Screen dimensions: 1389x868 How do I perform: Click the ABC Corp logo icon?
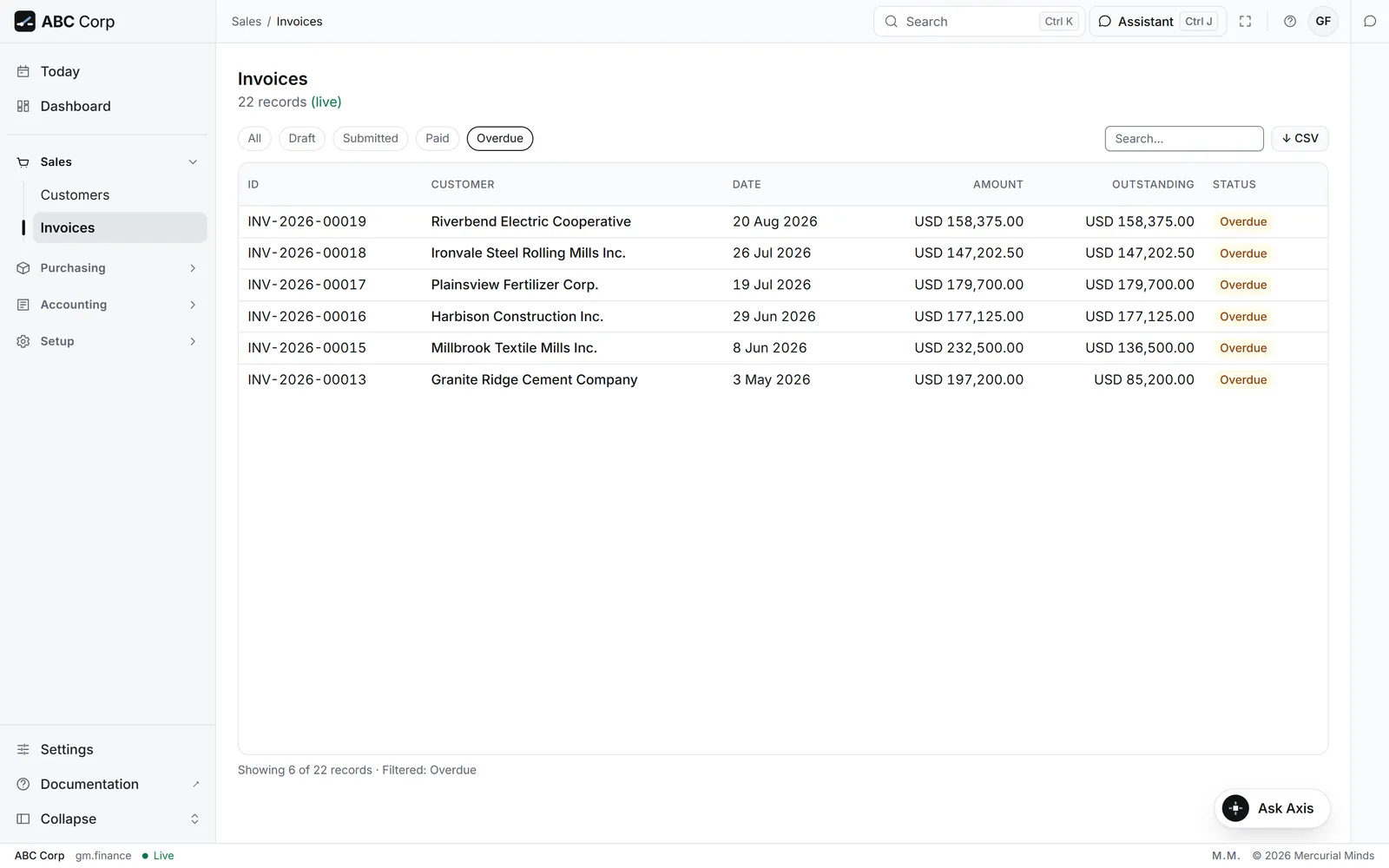[24, 21]
